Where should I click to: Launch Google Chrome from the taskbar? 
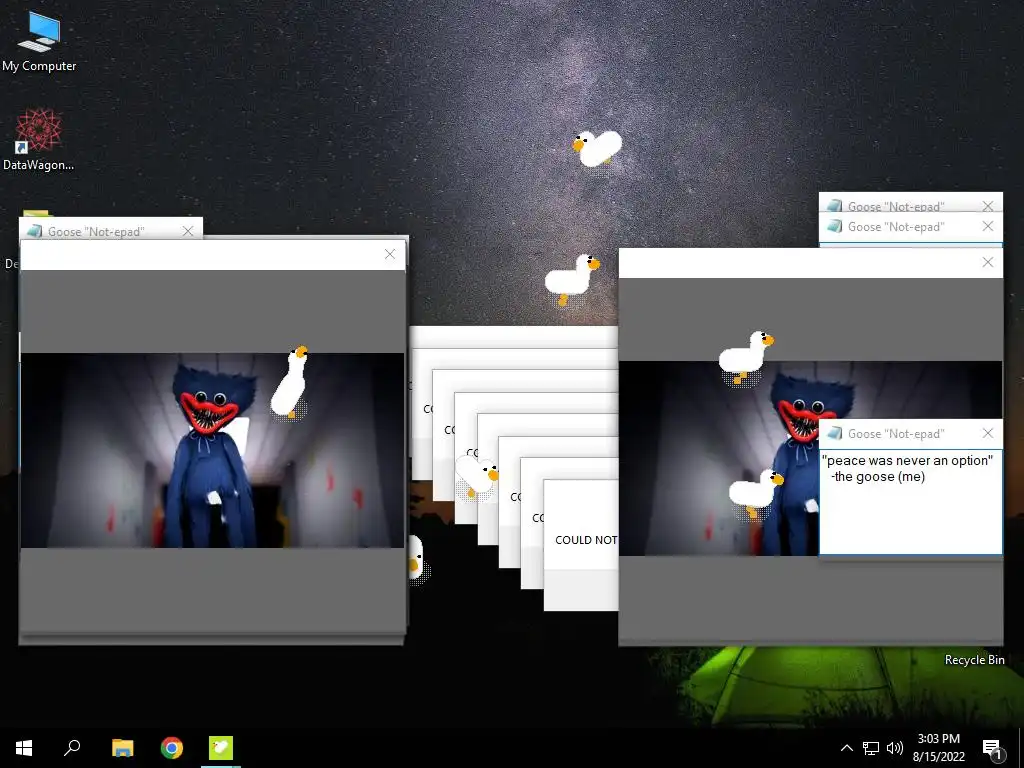tap(172, 748)
